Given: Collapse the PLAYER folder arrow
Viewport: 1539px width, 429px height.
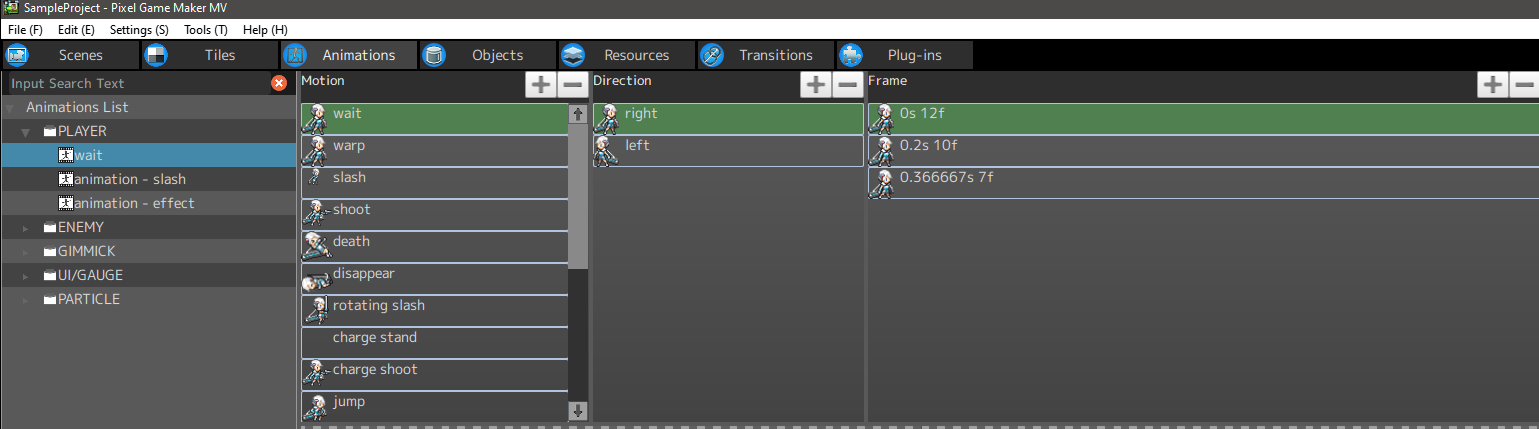Looking at the screenshot, I should [x=27, y=132].
